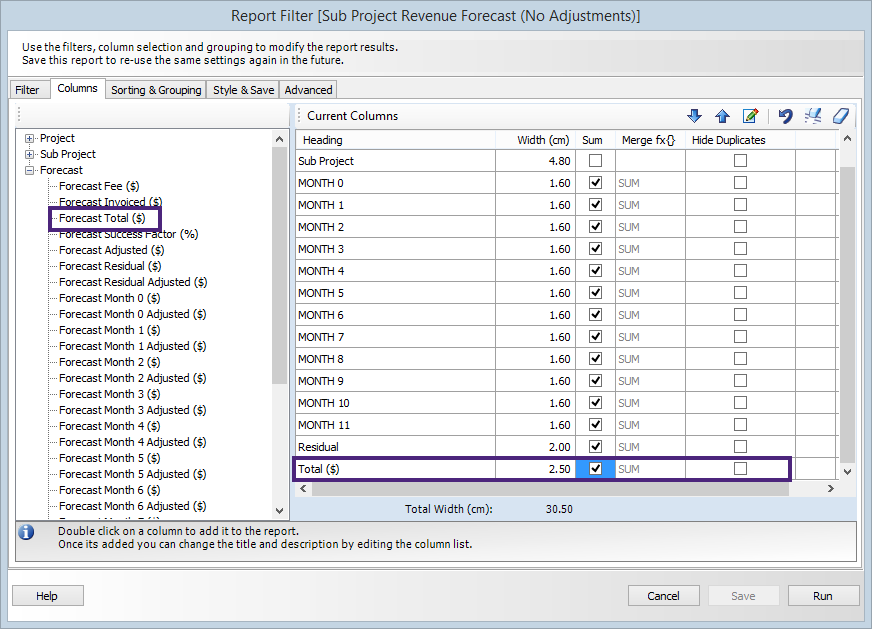
Task: Click the blue info icon in hint bar
Action: [x=27, y=533]
